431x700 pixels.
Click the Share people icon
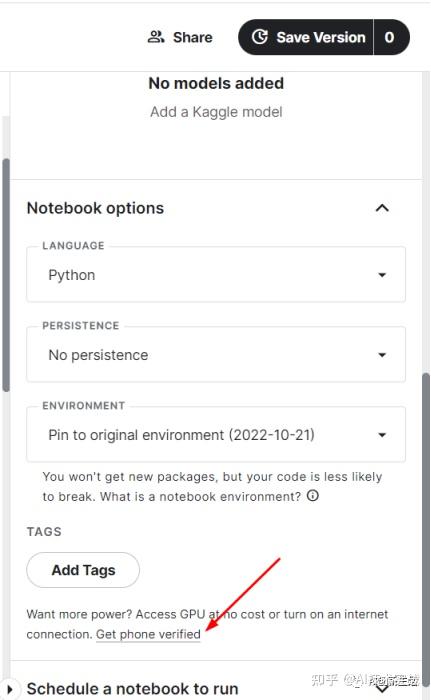(x=156, y=37)
